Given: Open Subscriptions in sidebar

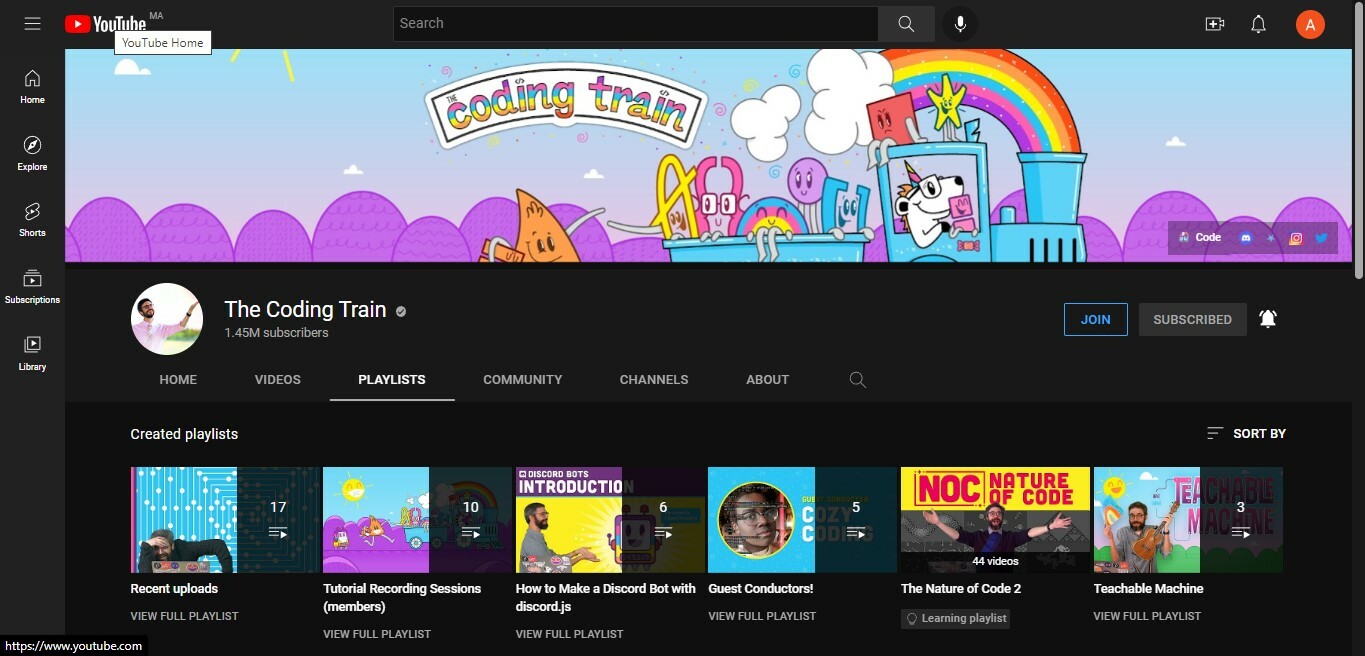Looking at the screenshot, I should (32, 287).
